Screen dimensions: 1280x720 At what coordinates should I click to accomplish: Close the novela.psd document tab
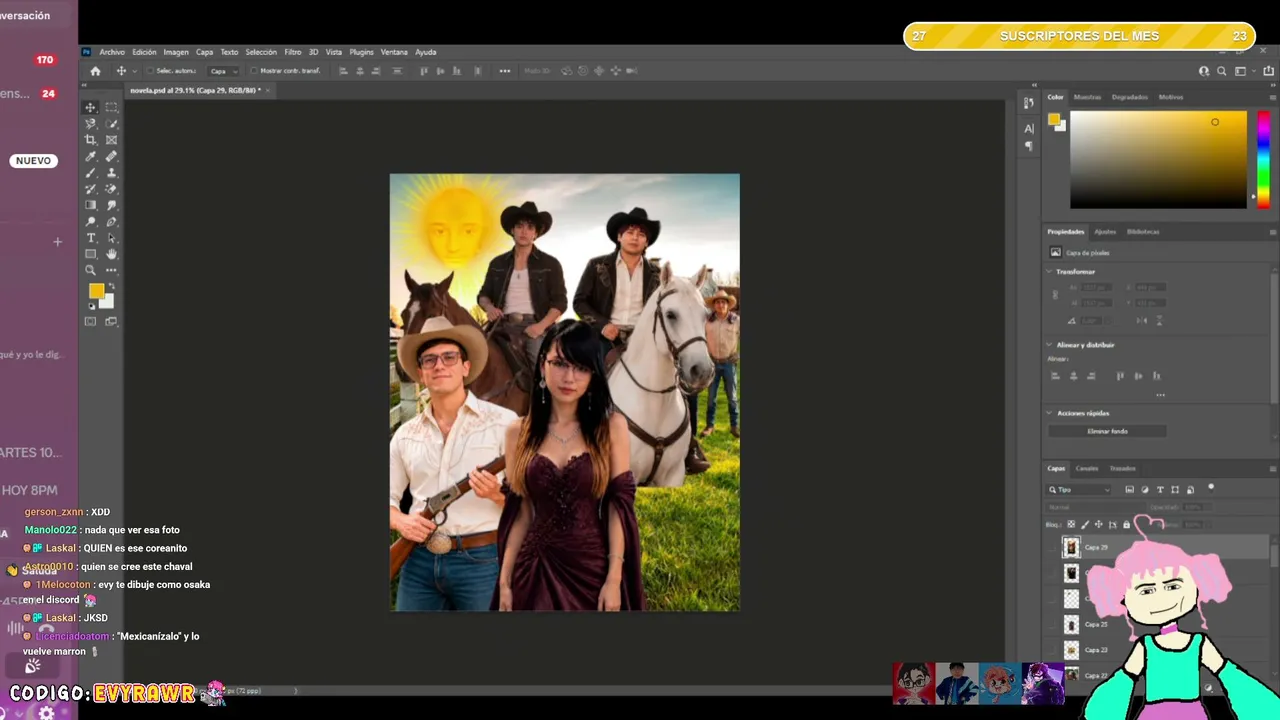click(x=267, y=90)
